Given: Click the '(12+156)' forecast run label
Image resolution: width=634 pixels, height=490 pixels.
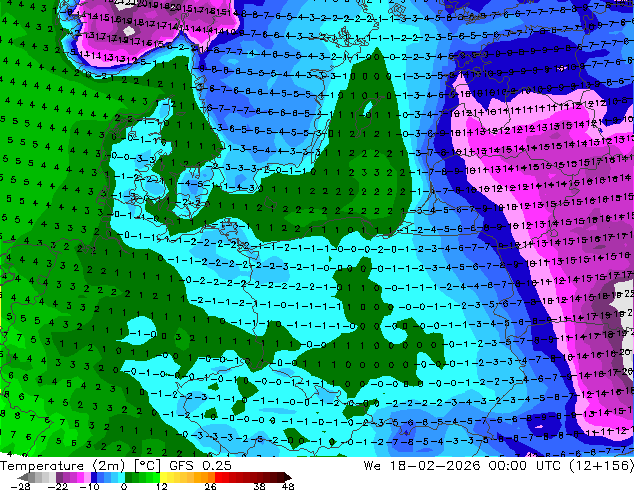Looking at the screenshot, I should (x=601, y=466).
